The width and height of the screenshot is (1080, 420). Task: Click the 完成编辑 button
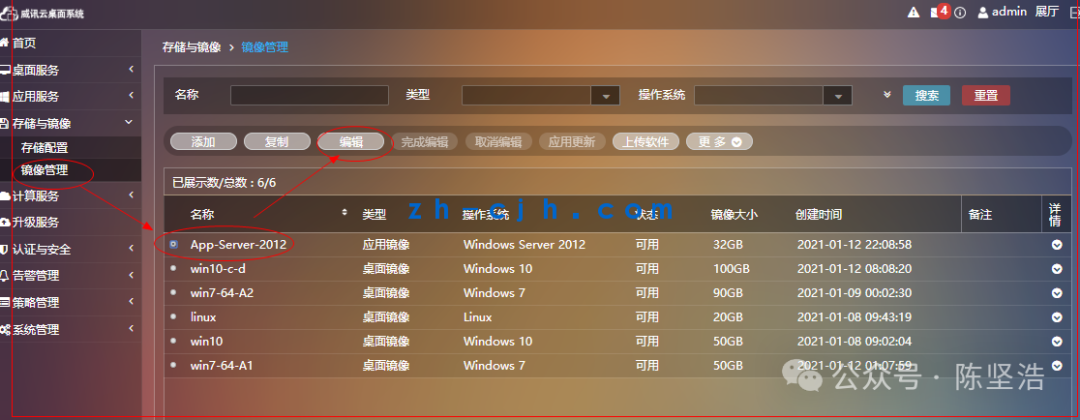[x=425, y=142]
